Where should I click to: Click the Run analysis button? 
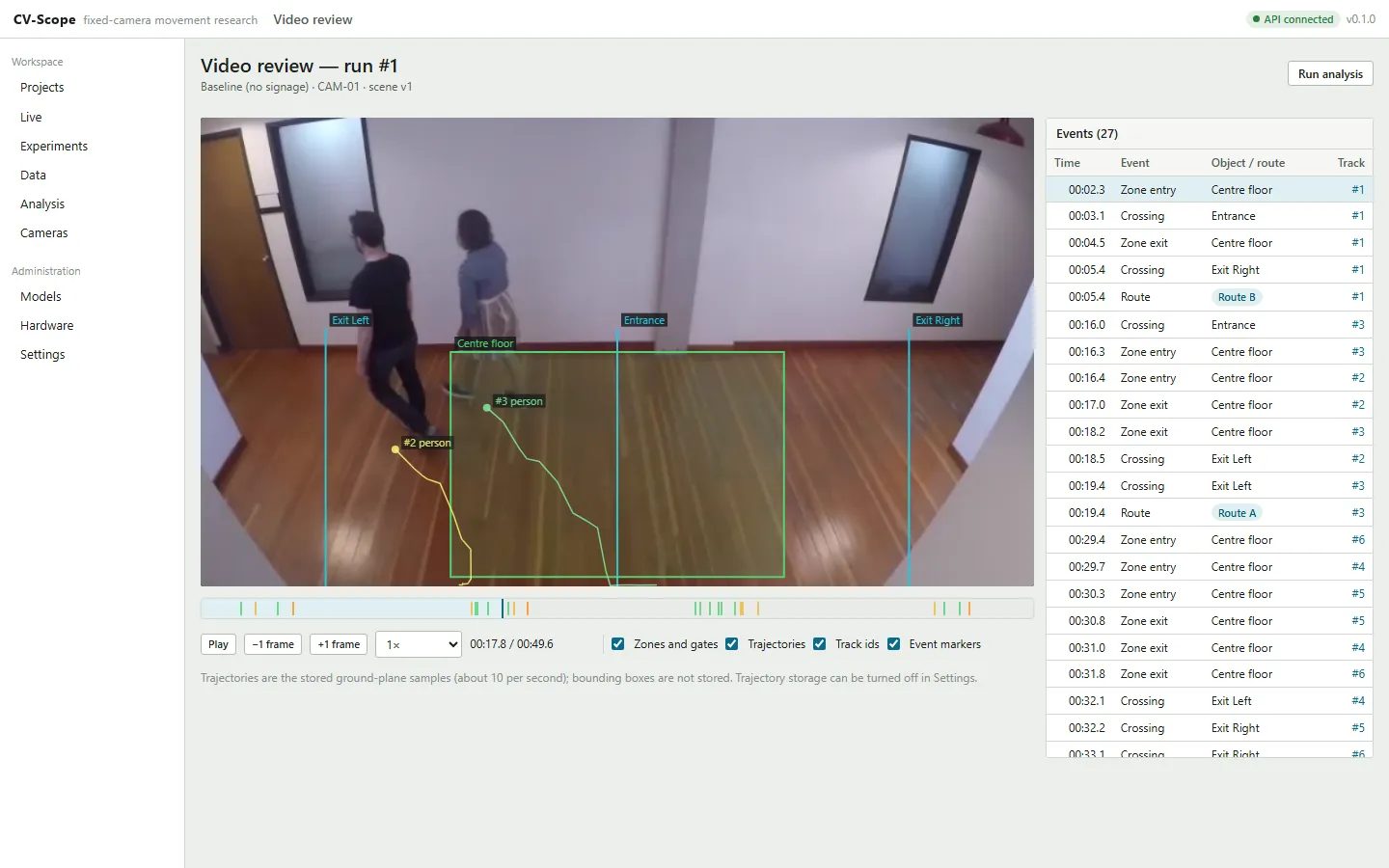coord(1330,74)
